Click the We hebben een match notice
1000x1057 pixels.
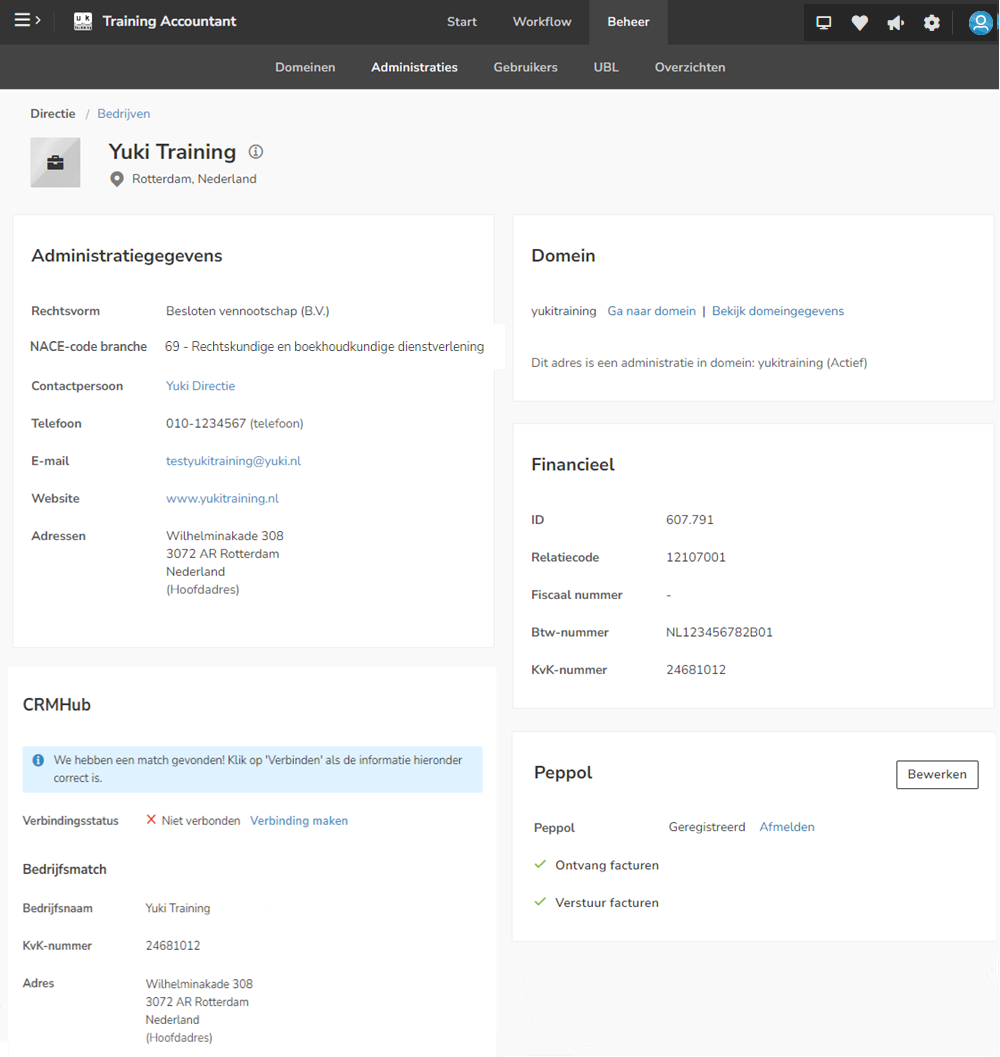(252, 769)
